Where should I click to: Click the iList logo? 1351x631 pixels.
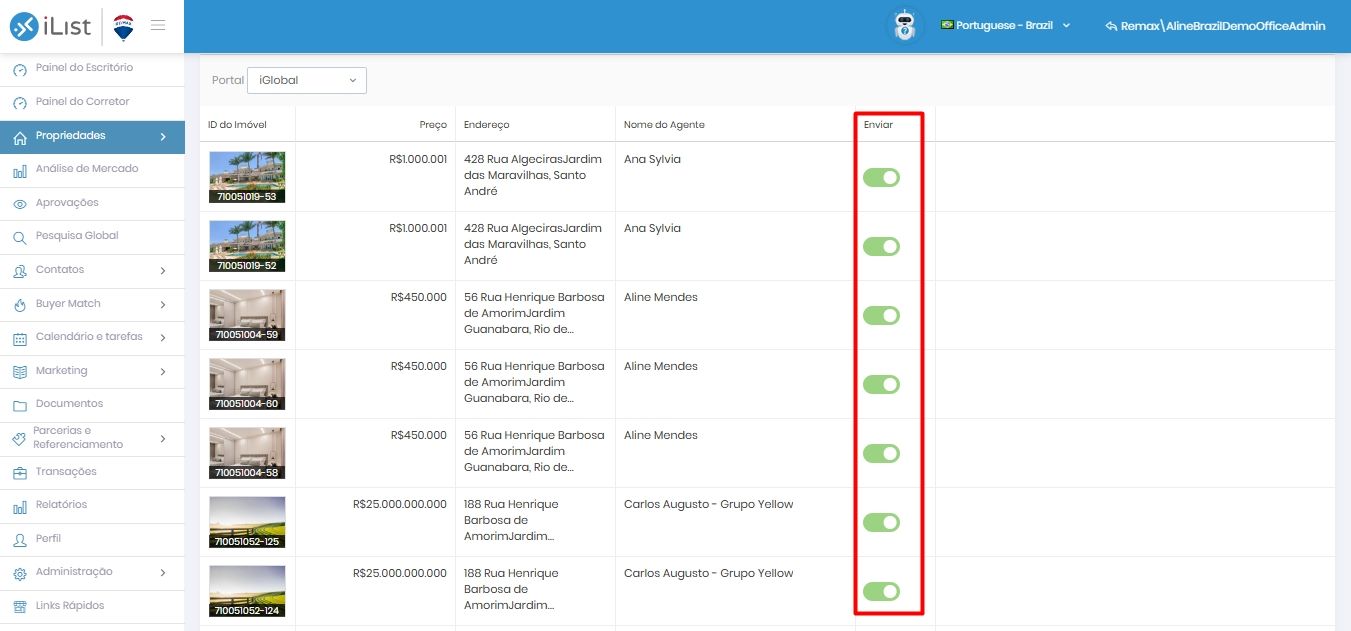click(50, 27)
